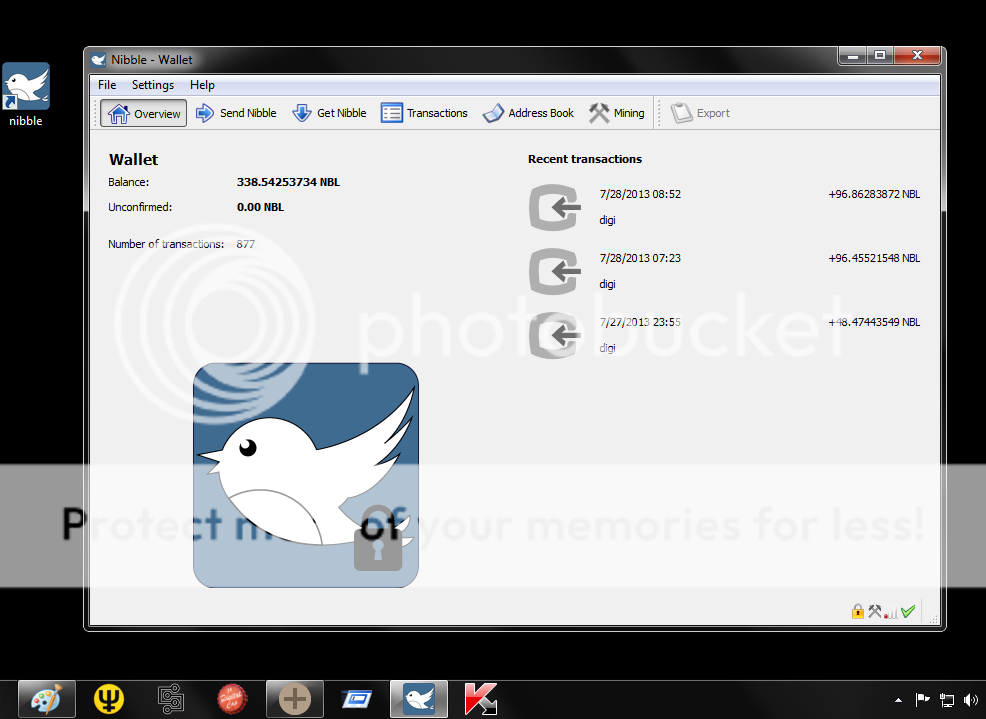The image size is (986, 719).
Task: Open the Overview tab in toolbar
Action: tap(144, 113)
